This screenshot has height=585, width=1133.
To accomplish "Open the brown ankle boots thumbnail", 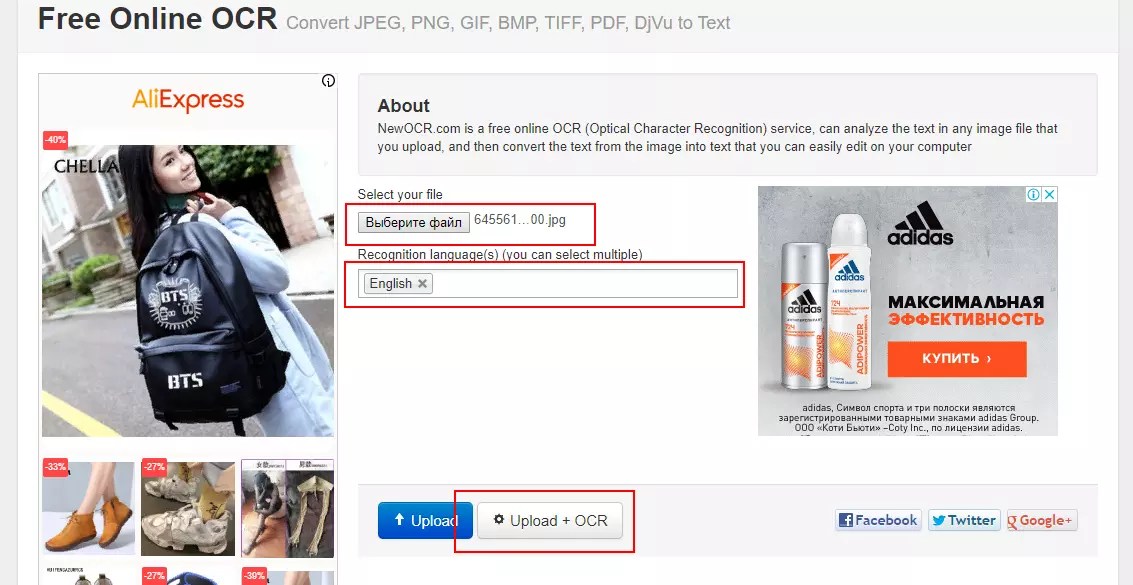I will tap(88, 508).
